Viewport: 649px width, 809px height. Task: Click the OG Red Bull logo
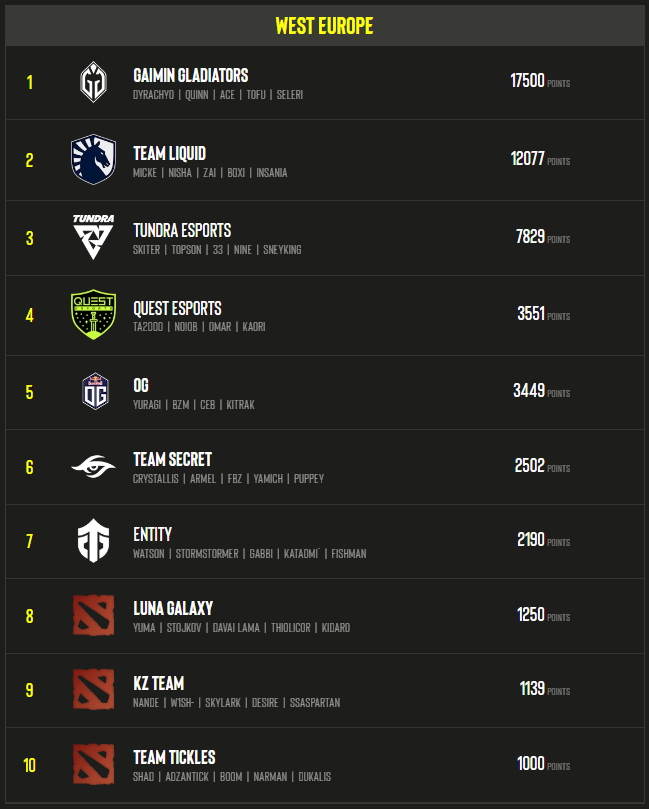point(95,392)
